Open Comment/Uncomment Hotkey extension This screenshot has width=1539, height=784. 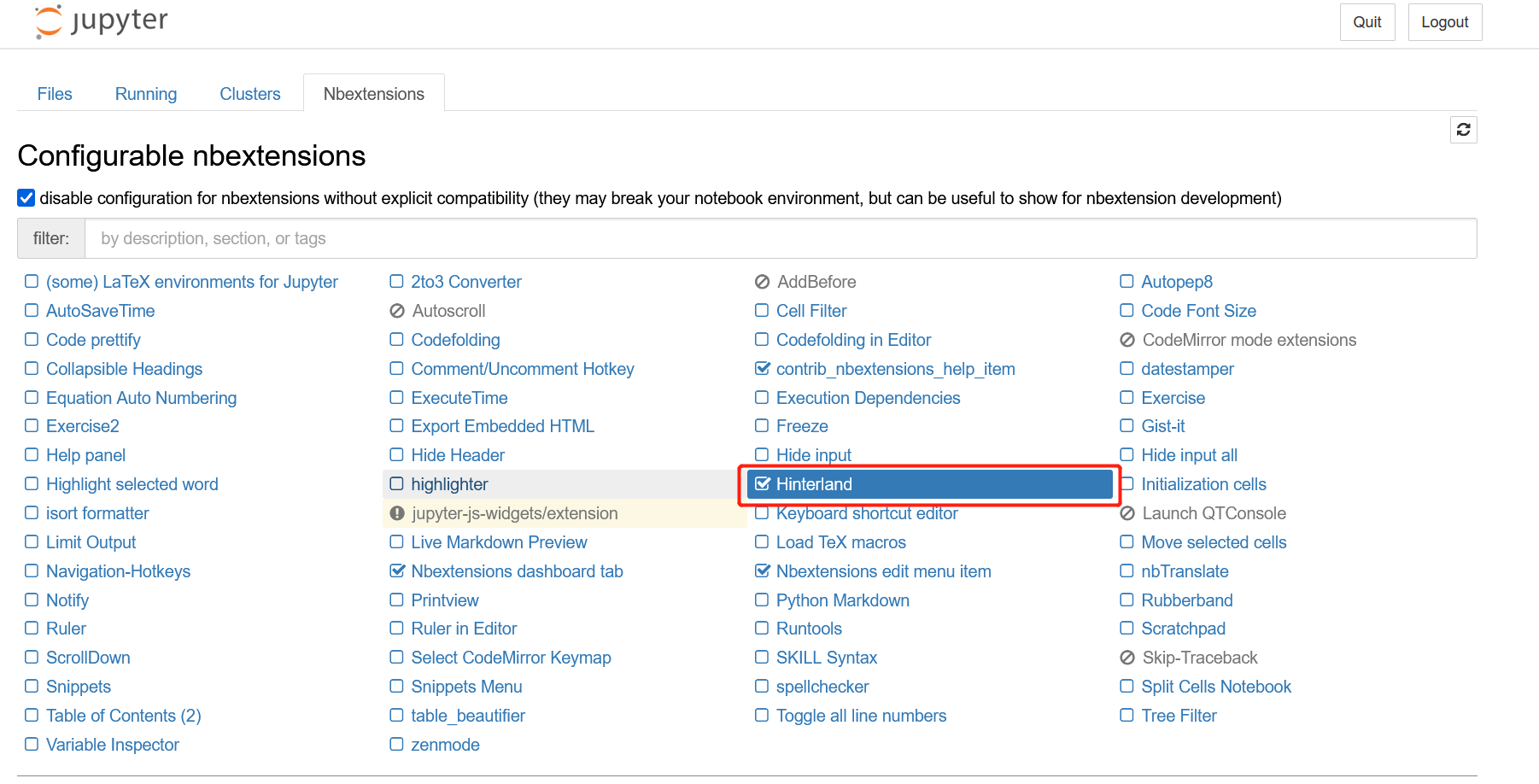click(523, 369)
